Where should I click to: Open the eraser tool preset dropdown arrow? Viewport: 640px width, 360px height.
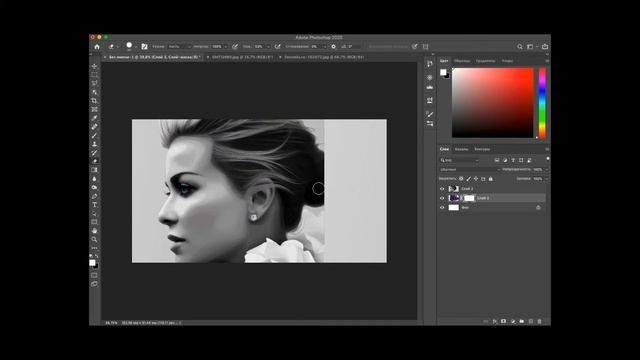click(x=118, y=47)
